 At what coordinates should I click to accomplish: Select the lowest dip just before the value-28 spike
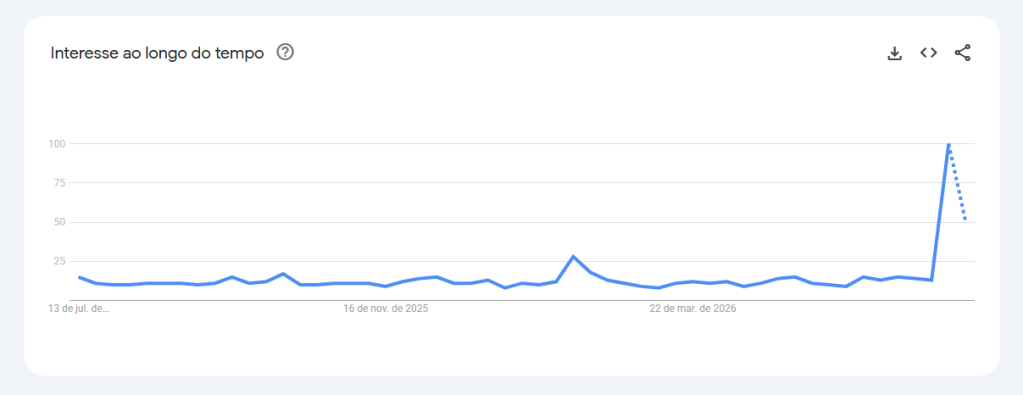click(505, 288)
